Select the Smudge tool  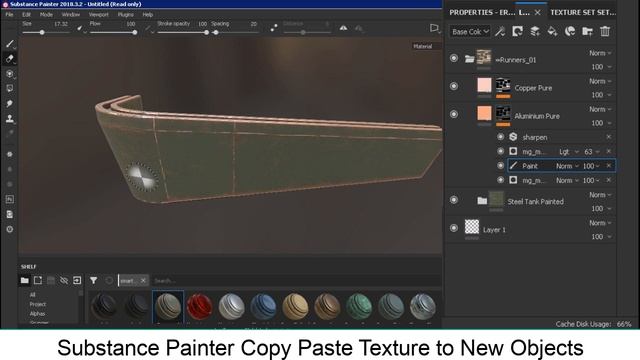(10, 104)
